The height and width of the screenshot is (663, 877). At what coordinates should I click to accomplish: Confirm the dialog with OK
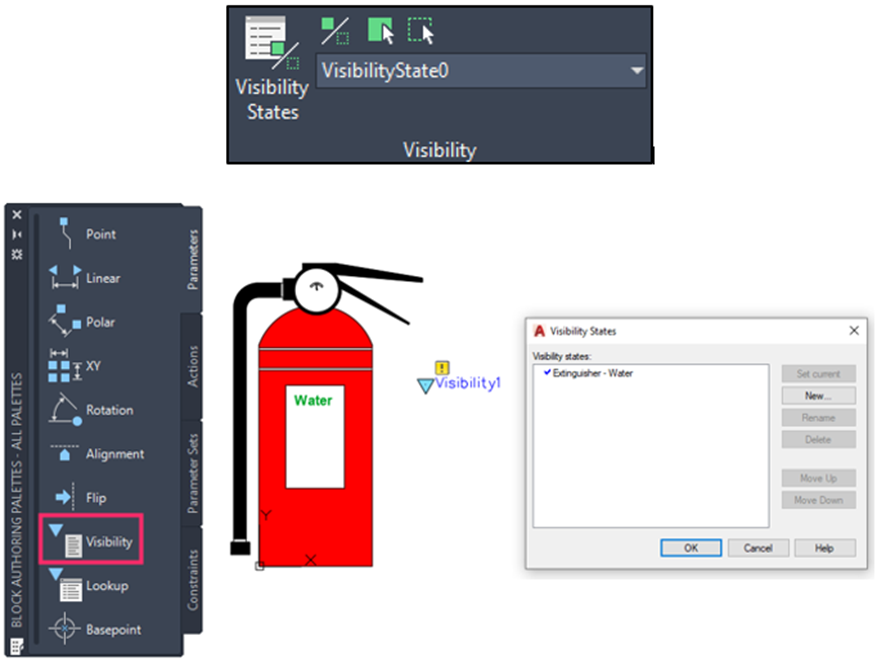click(690, 548)
